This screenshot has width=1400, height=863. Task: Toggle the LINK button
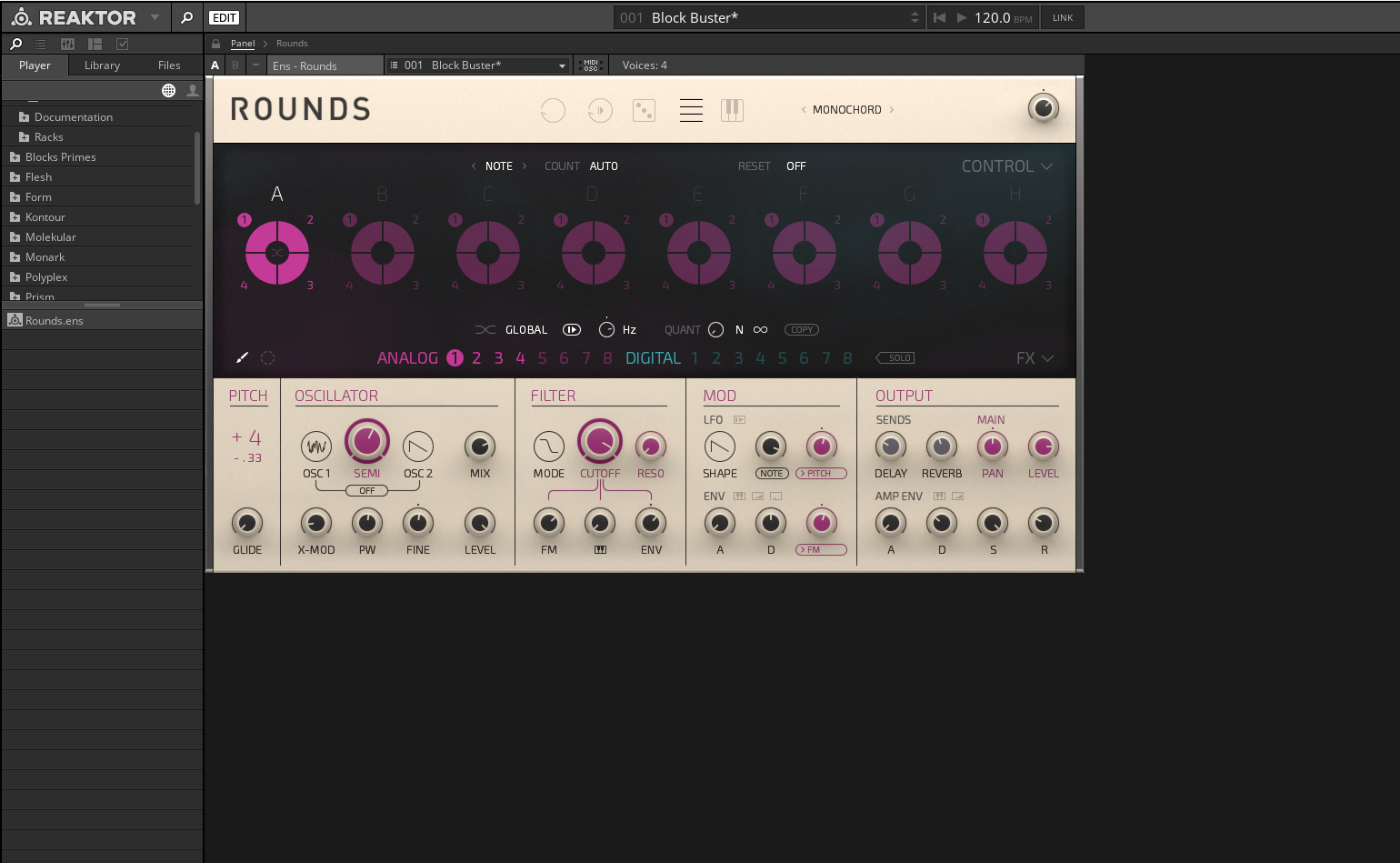tap(1063, 17)
